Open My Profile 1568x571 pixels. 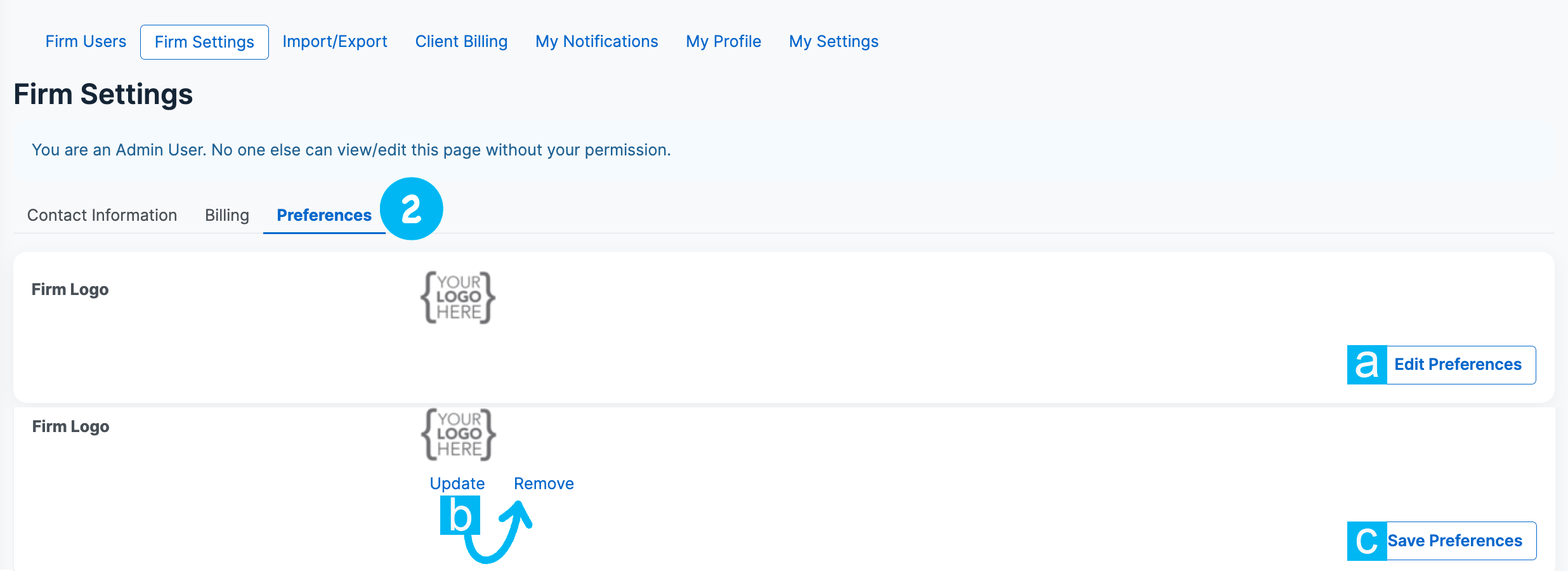[722, 41]
